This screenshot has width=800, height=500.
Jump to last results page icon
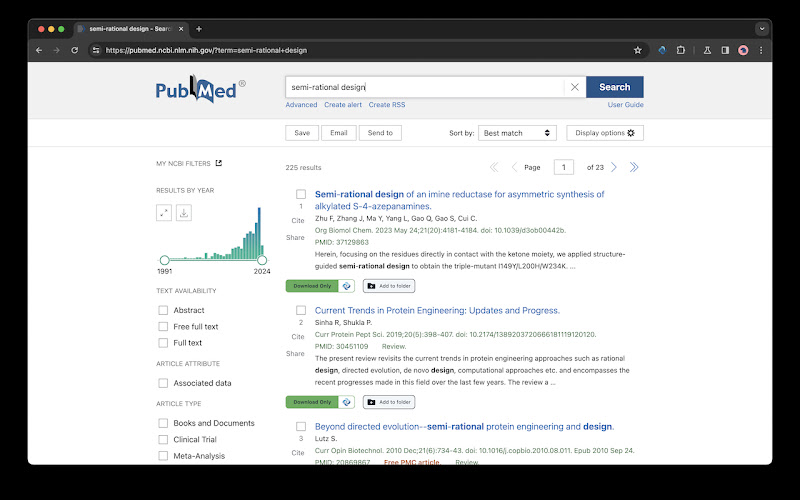point(634,167)
